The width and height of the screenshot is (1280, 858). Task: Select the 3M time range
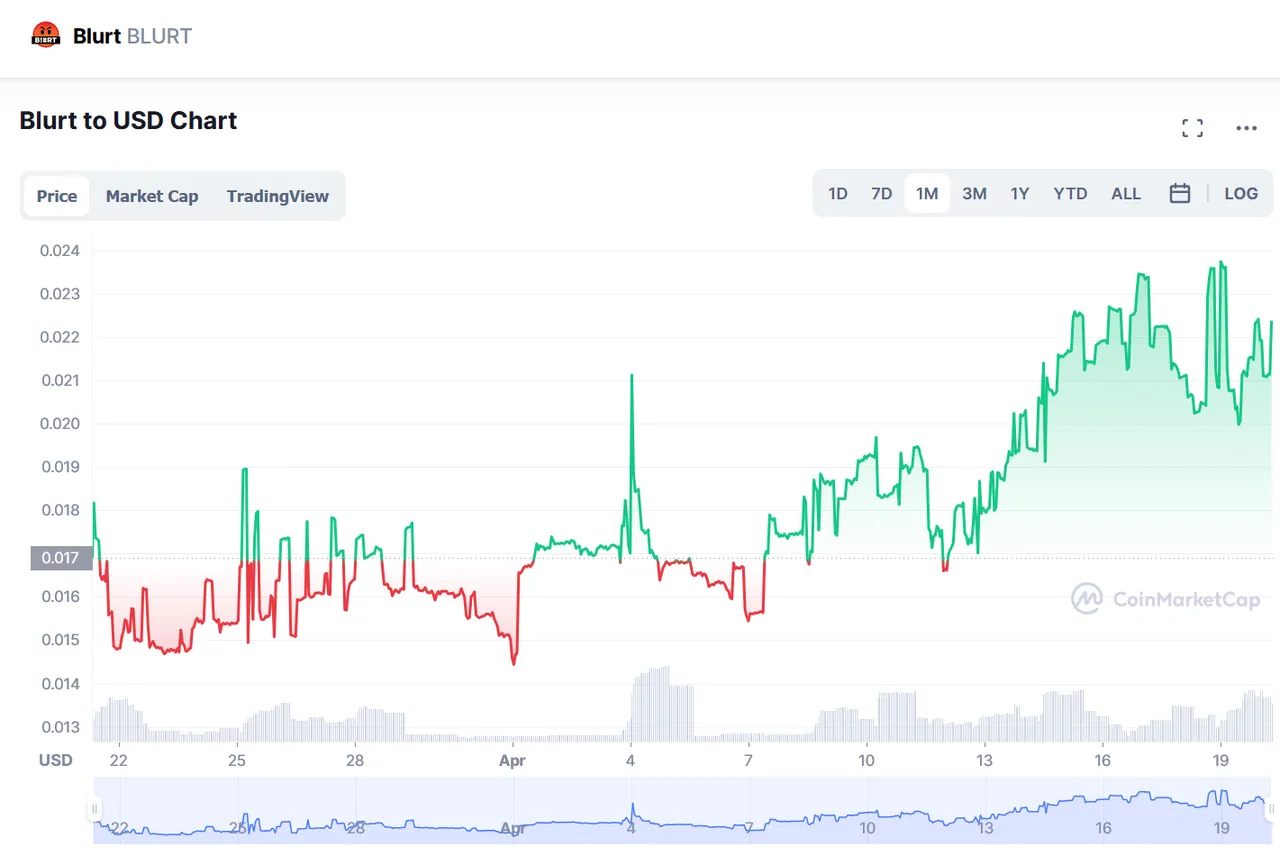pyautogui.click(x=974, y=194)
